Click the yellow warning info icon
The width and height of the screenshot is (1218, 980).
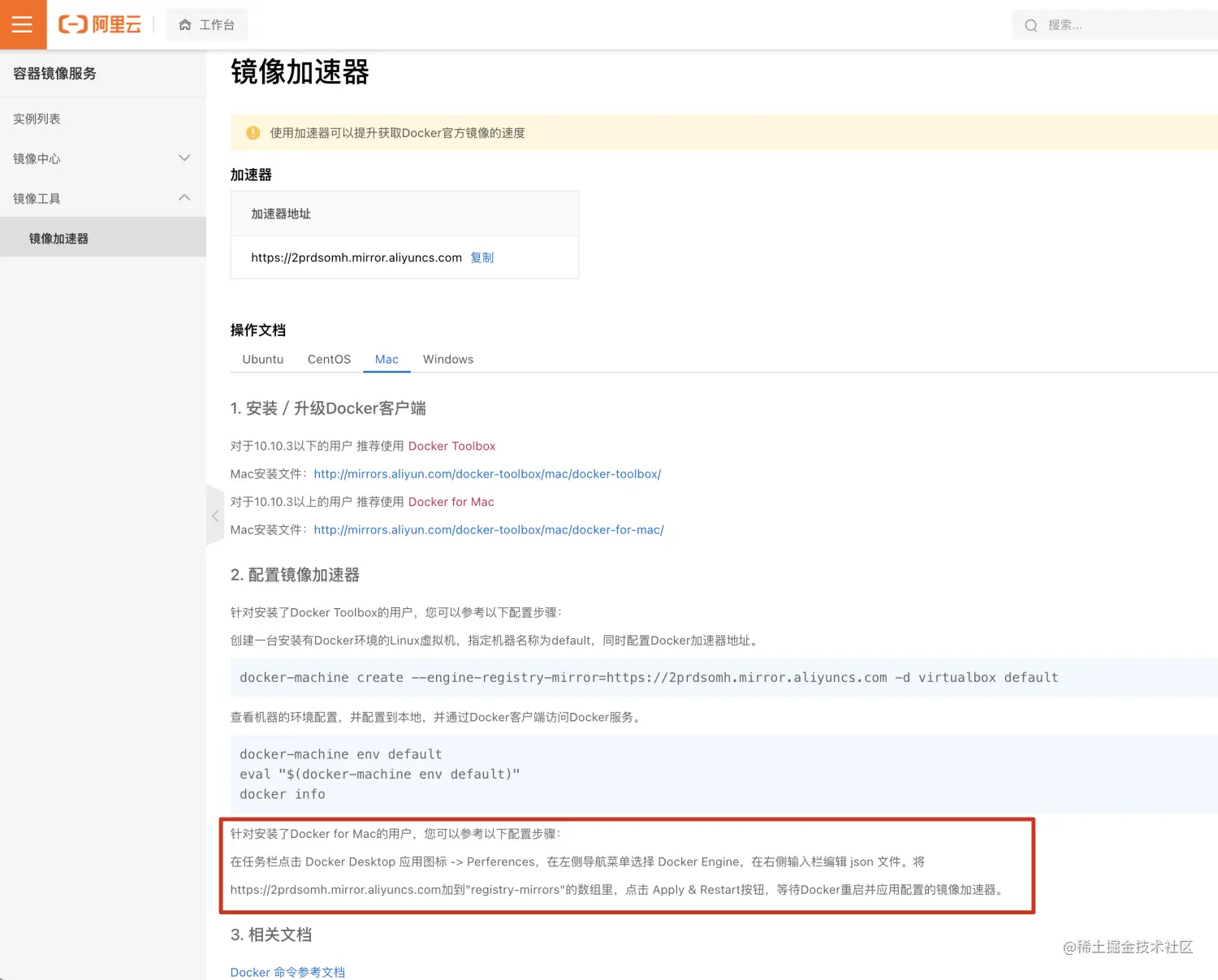253,132
